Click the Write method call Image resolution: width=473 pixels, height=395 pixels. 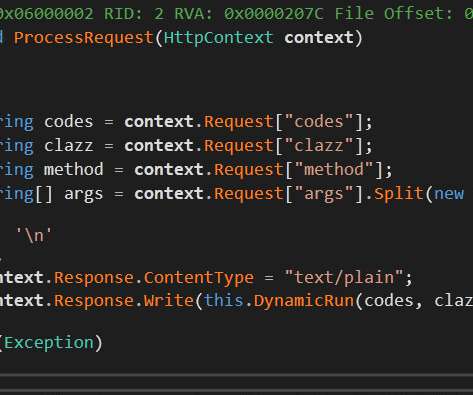coord(169,301)
